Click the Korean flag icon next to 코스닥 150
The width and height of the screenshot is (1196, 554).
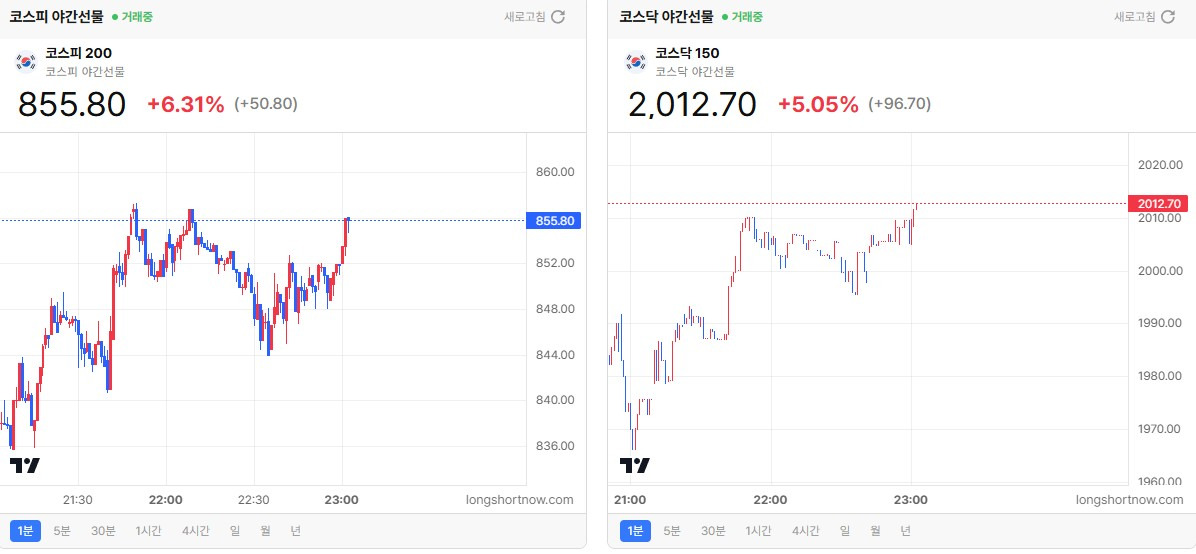click(636, 61)
